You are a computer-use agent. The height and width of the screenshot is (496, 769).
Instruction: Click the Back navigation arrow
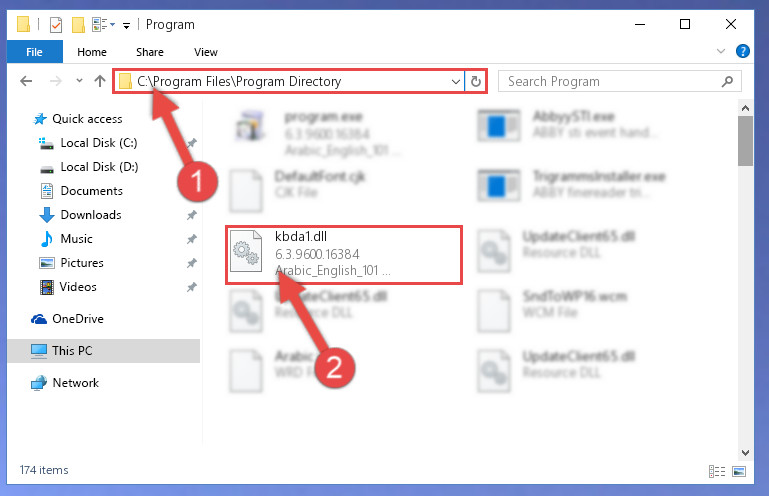(x=26, y=81)
